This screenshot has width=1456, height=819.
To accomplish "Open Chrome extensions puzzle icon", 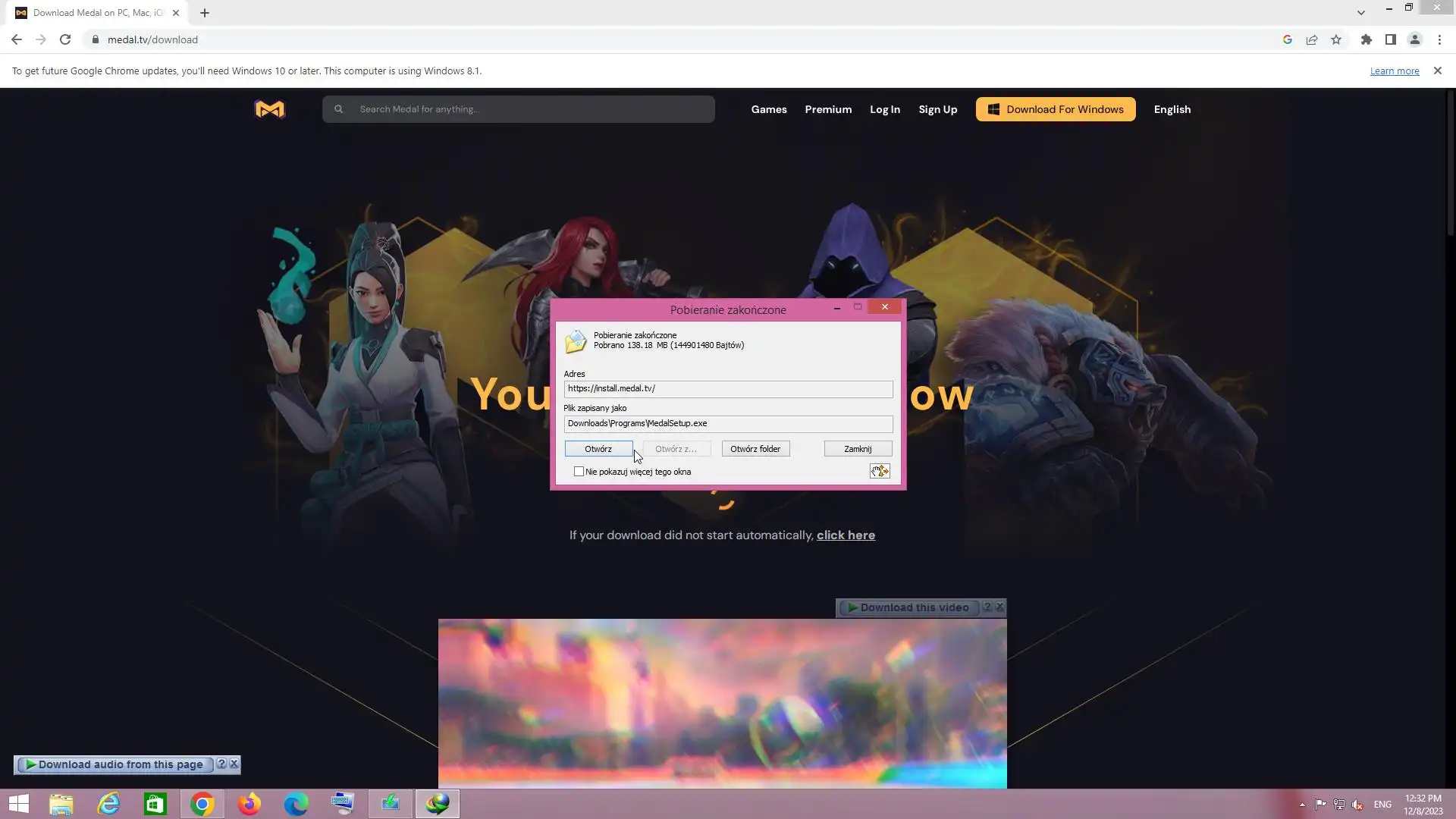I will click(x=1366, y=39).
